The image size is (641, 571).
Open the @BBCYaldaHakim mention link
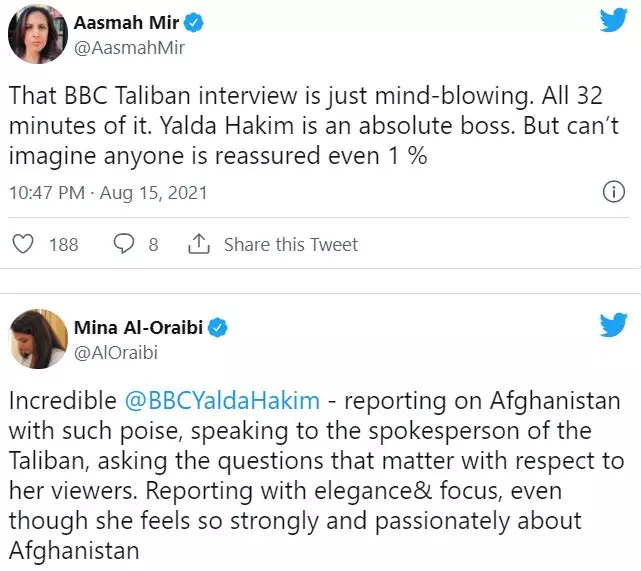[223, 401]
